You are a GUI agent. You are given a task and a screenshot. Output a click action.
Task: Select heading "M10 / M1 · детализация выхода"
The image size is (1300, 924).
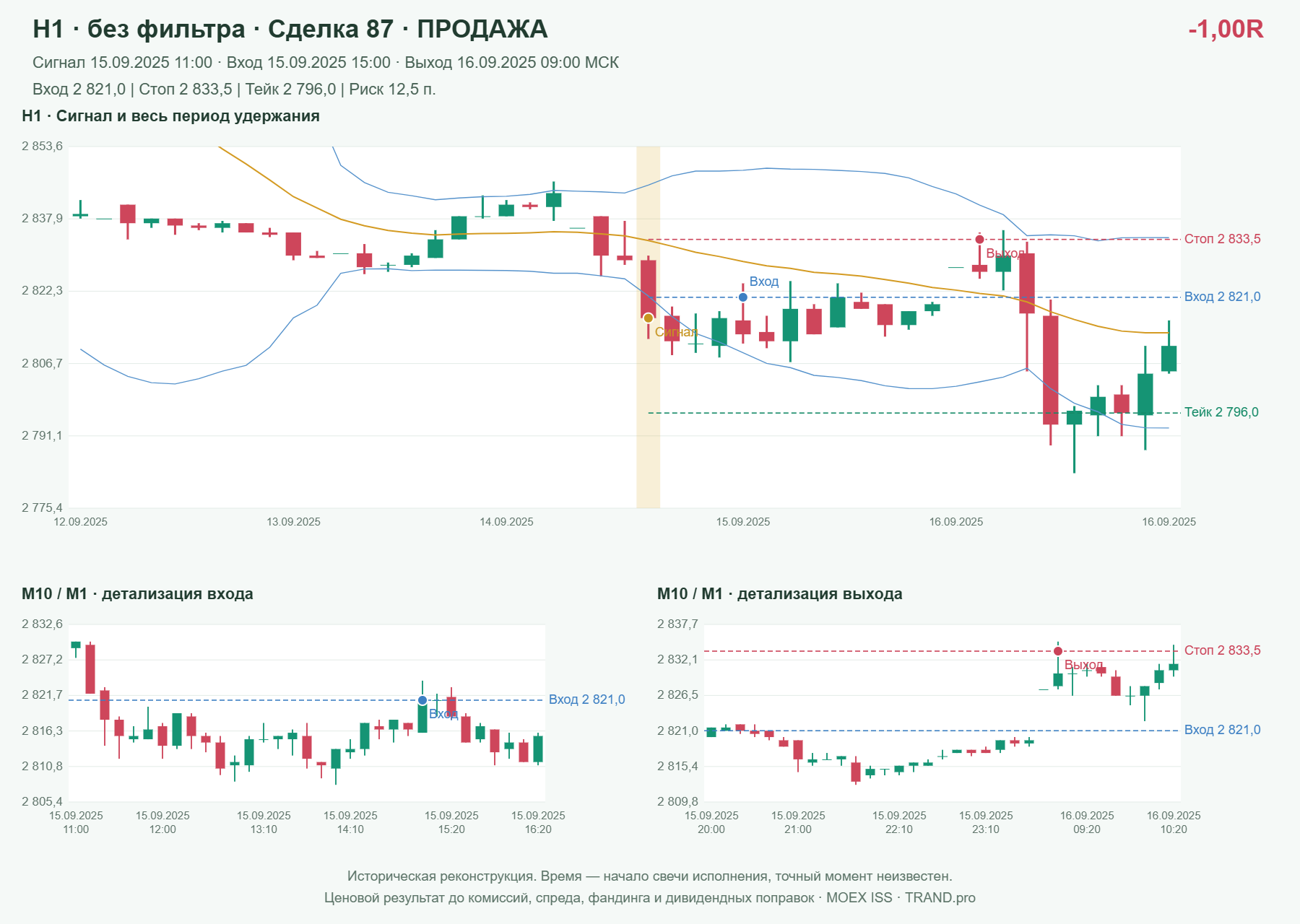(780, 594)
